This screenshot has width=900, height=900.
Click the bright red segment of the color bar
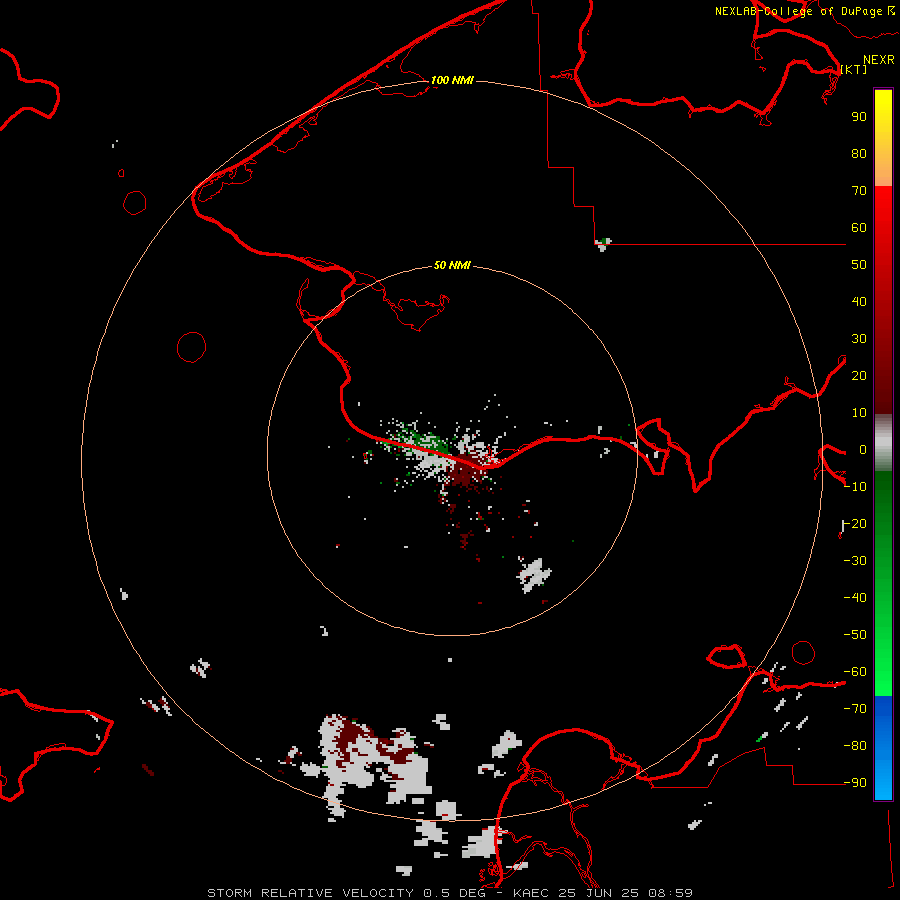point(883,300)
